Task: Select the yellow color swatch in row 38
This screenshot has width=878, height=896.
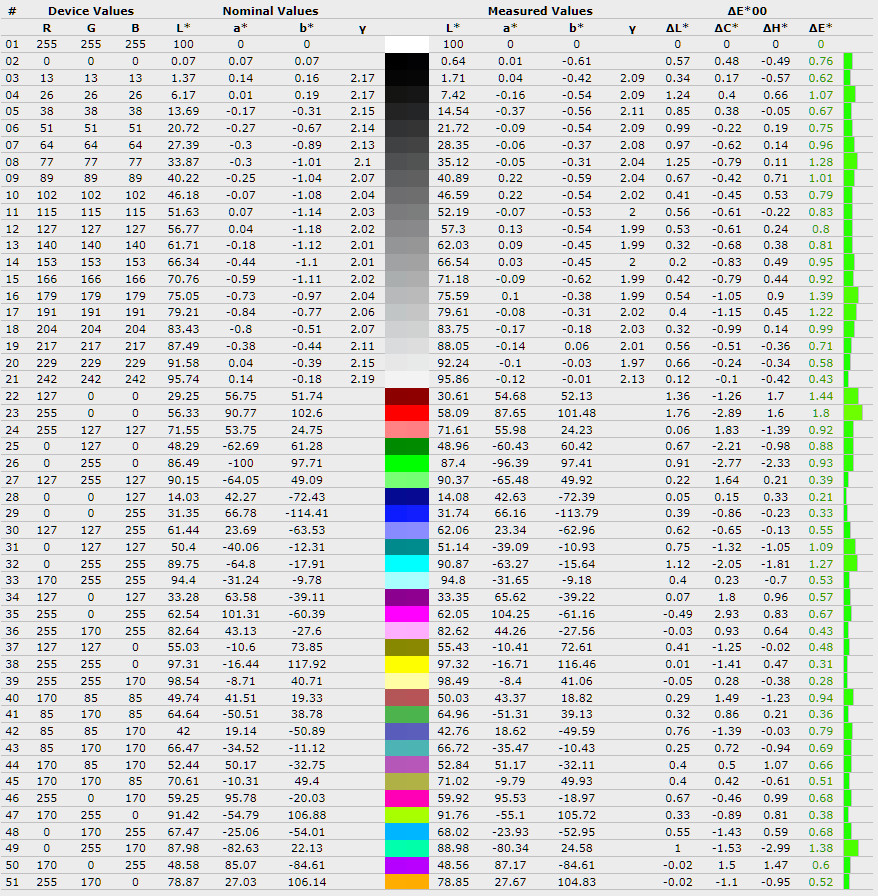Action: pos(407,664)
